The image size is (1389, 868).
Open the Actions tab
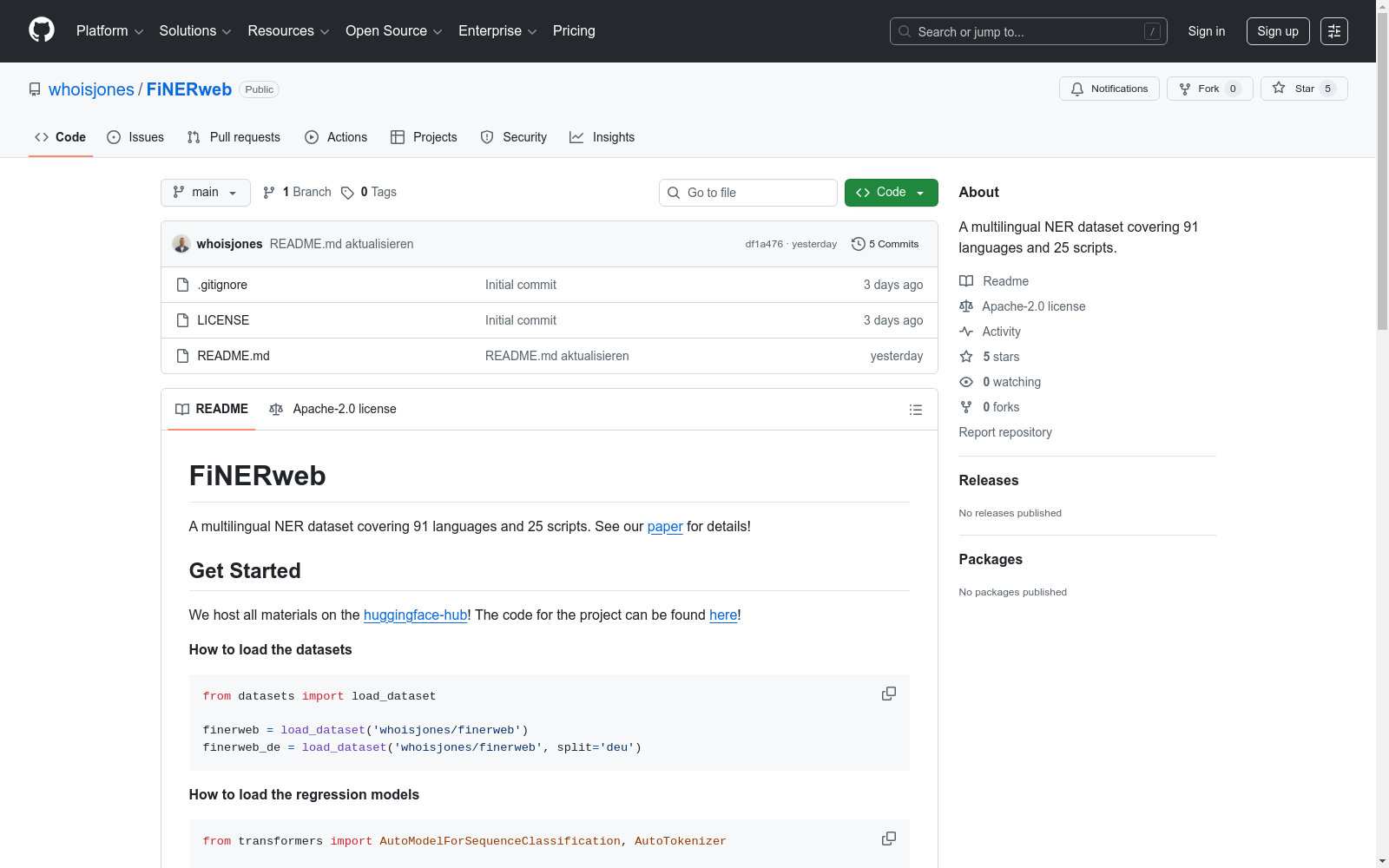coord(336,137)
